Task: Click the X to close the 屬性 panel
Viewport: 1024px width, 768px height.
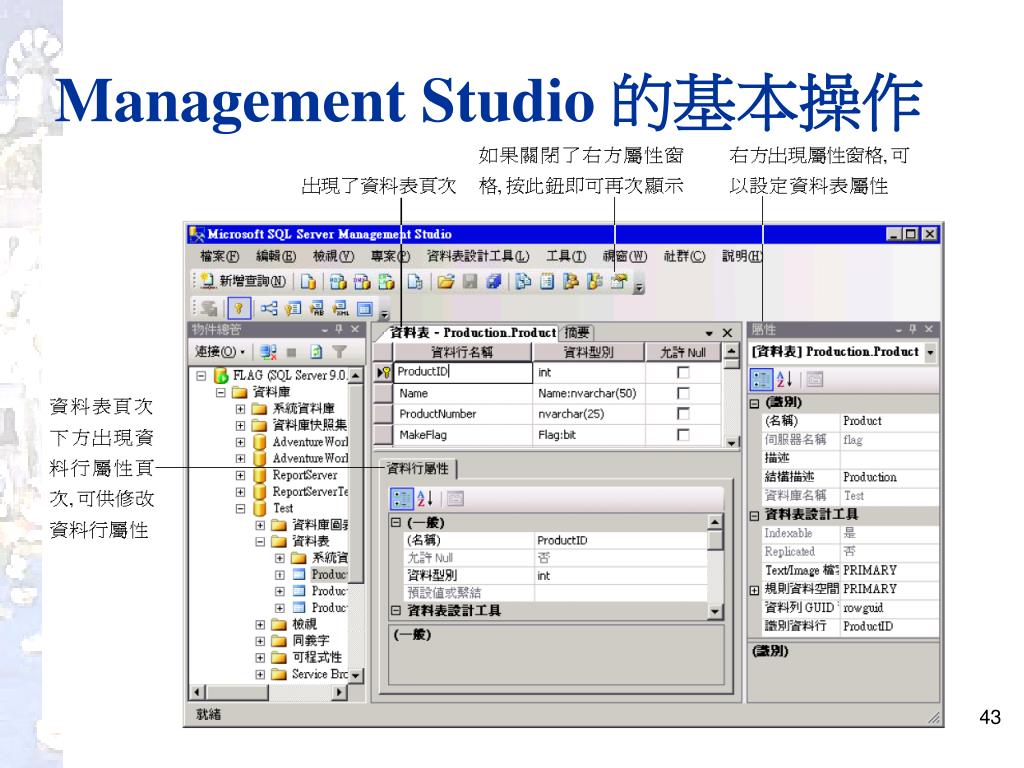Action: (x=929, y=329)
